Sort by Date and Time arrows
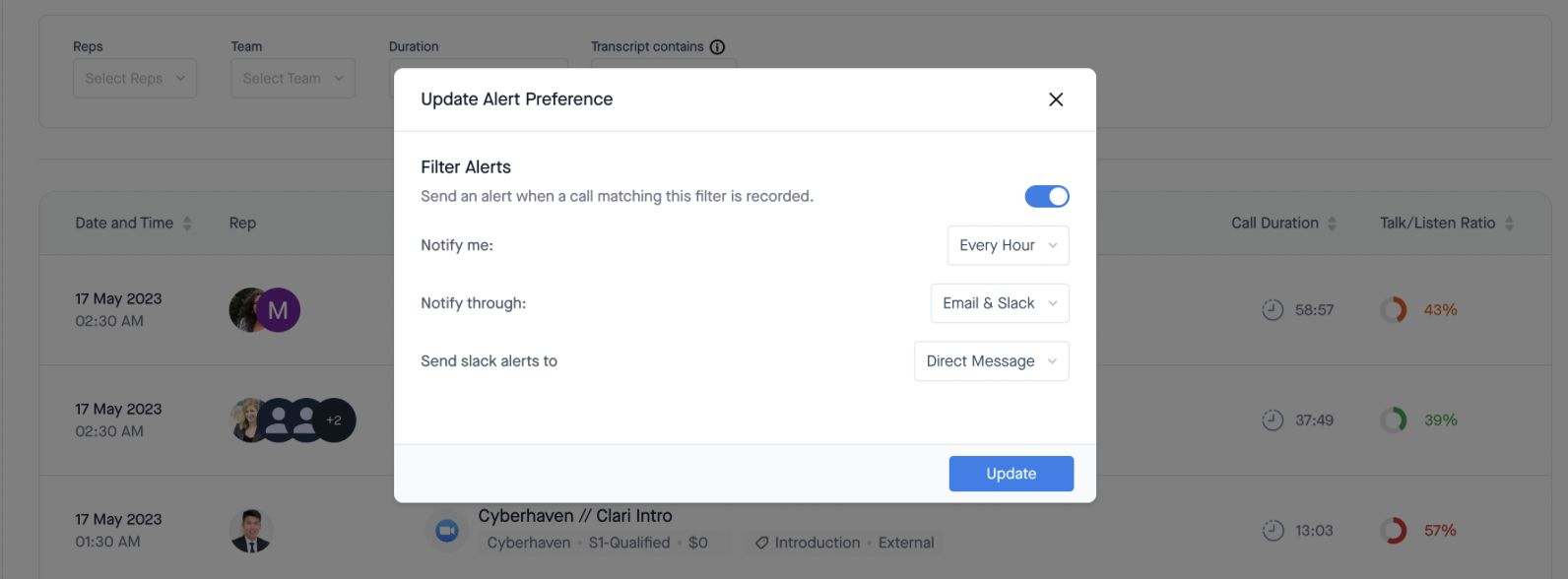This screenshot has width=1568, height=579. [187, 224]
